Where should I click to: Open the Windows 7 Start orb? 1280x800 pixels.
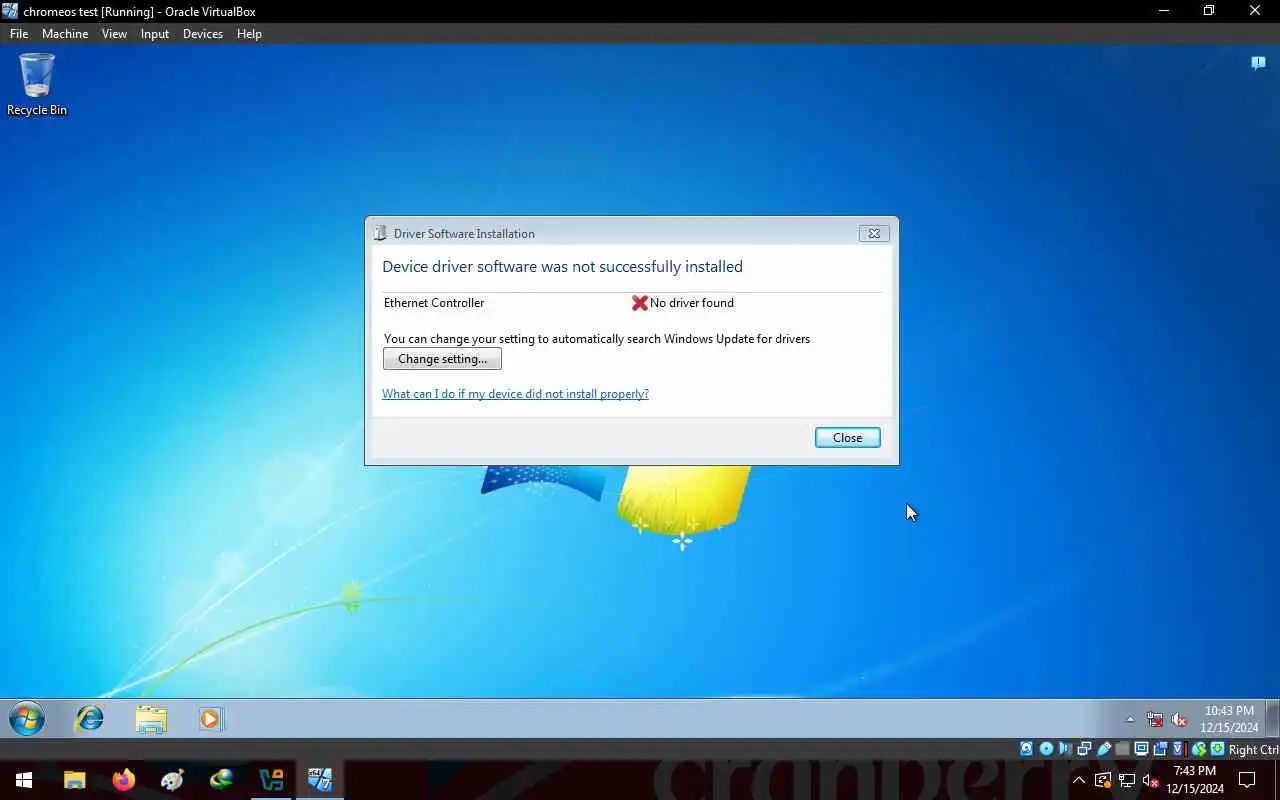point(27,718)
